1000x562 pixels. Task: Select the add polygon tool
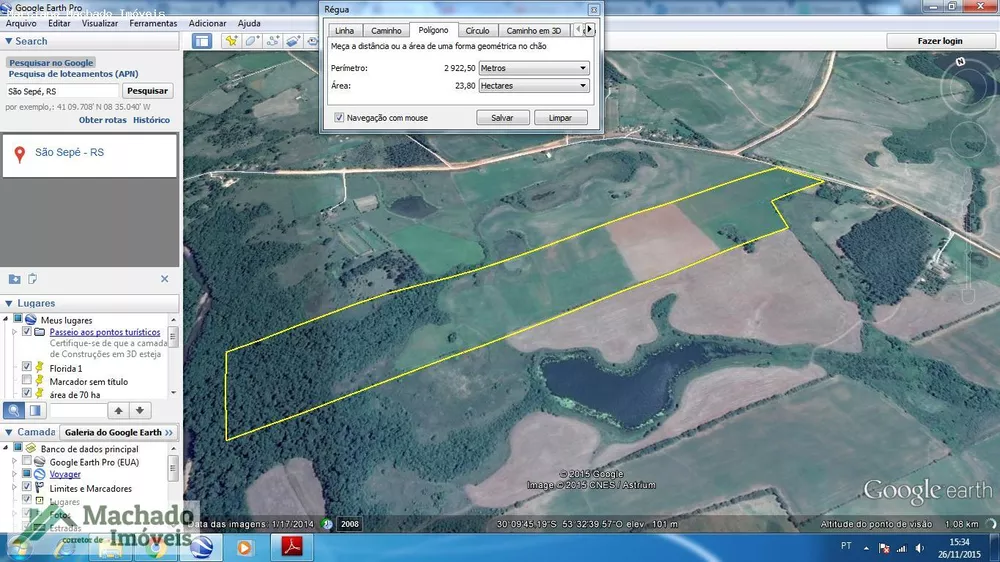tap(252, 41)
